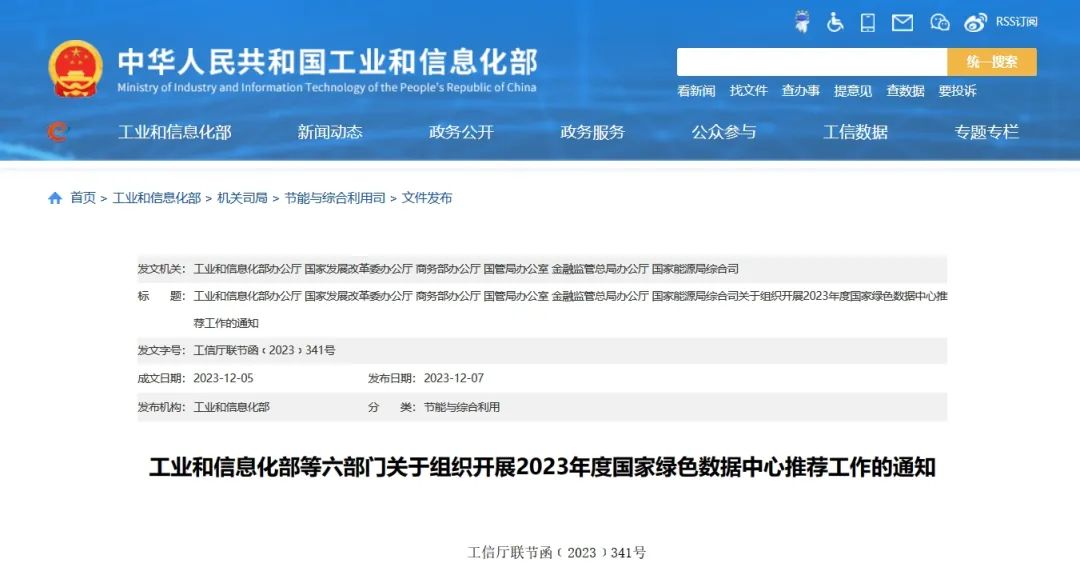Select the 提意见 search shortcut

coord(853,91)
